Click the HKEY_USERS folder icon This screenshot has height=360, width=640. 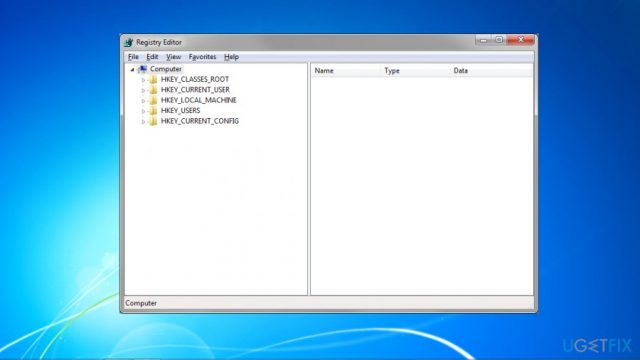153,111
